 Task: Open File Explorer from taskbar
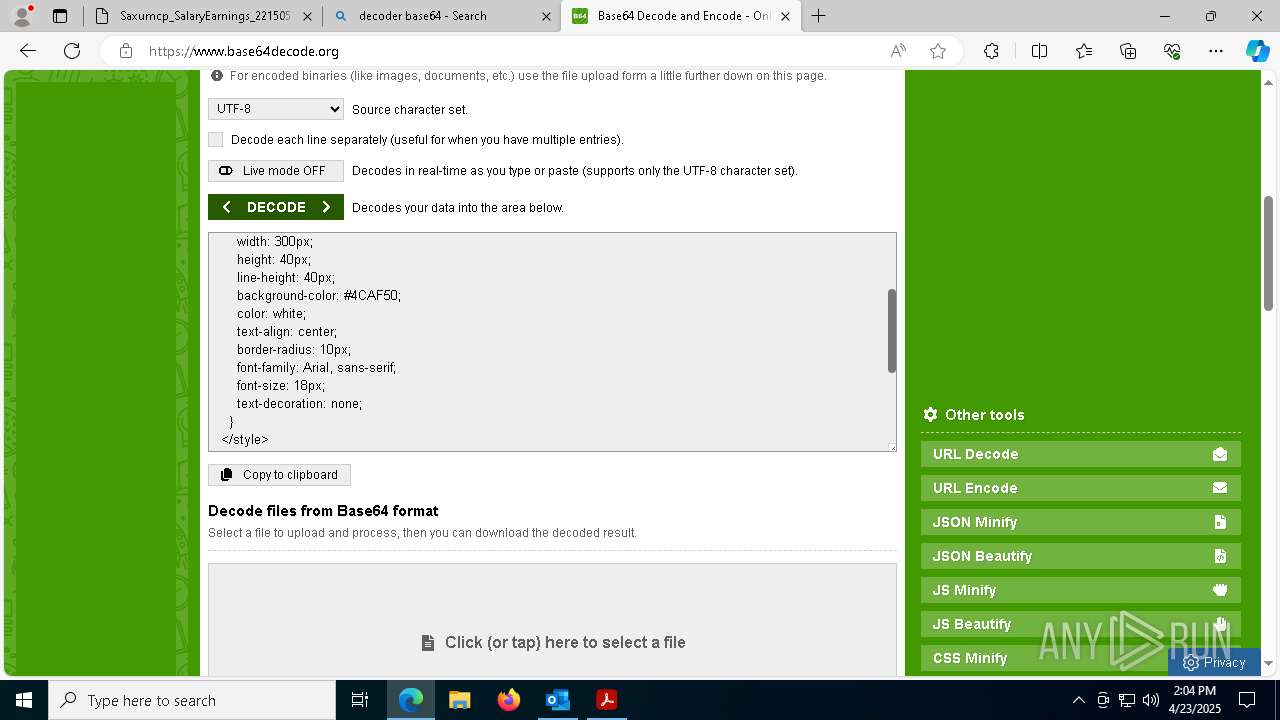[459, 700]
